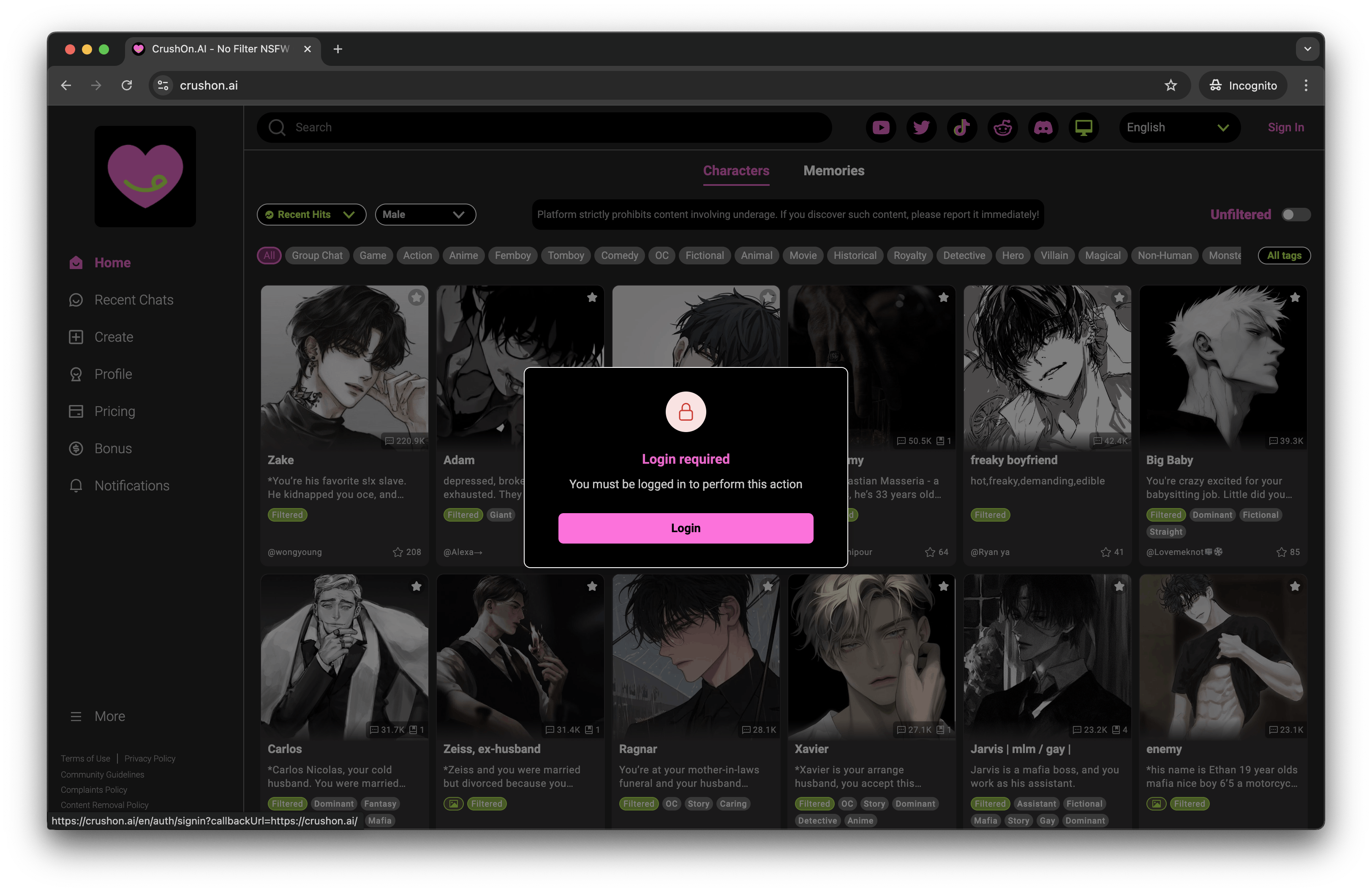Expand the Male gender filter dropdown
The height and width of the screenshot is (892, 1372).
(x=425, y=215)
